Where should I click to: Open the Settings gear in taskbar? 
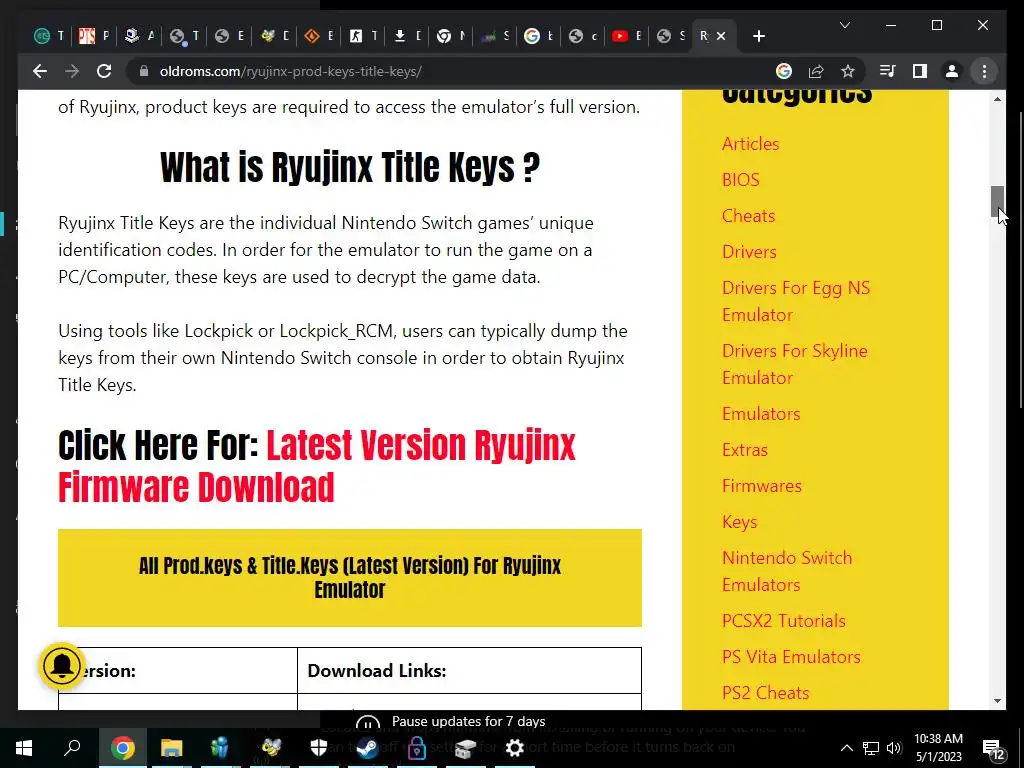coord(515,748)
